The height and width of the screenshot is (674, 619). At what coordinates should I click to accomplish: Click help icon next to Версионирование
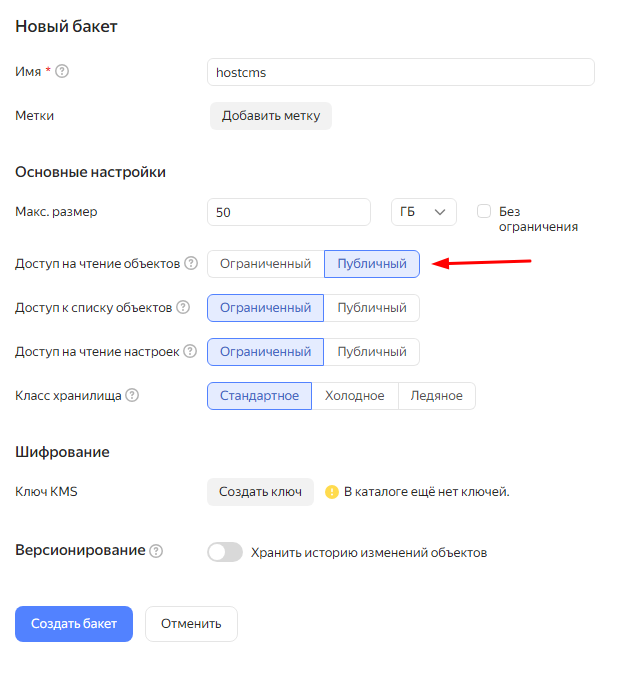point(156,551)
